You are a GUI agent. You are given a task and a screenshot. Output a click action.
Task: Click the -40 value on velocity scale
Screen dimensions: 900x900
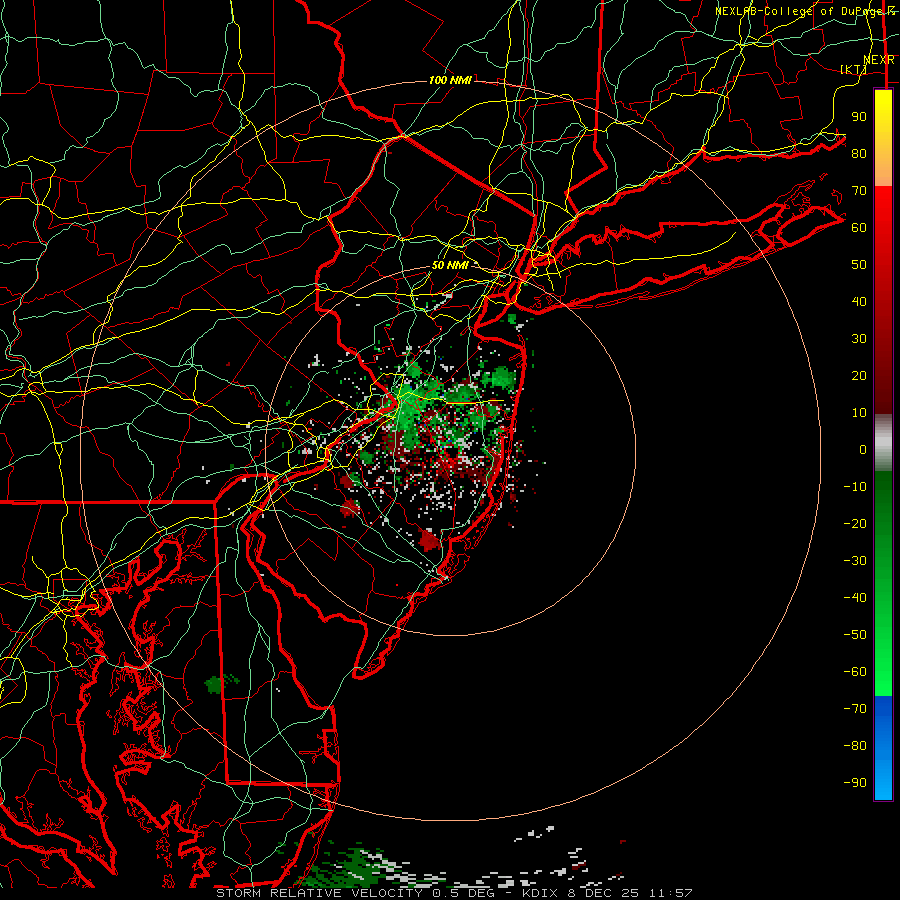[x=855, y=598]
